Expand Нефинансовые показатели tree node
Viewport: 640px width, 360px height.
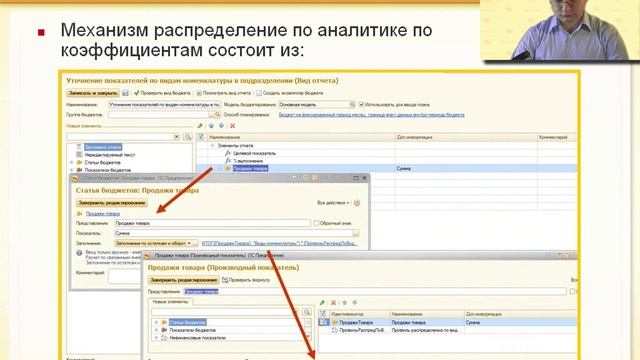[x=156, y=338]
